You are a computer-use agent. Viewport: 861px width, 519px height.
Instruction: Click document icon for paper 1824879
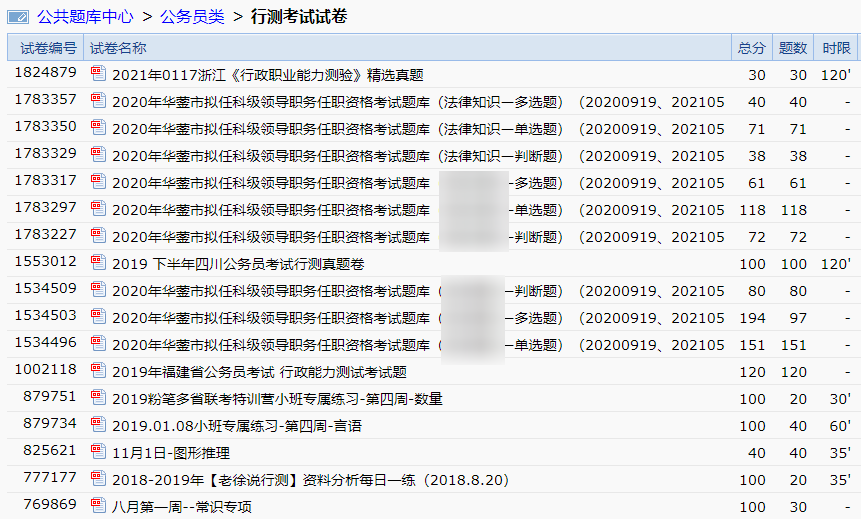pyautogui.click(x=98, y=74)
